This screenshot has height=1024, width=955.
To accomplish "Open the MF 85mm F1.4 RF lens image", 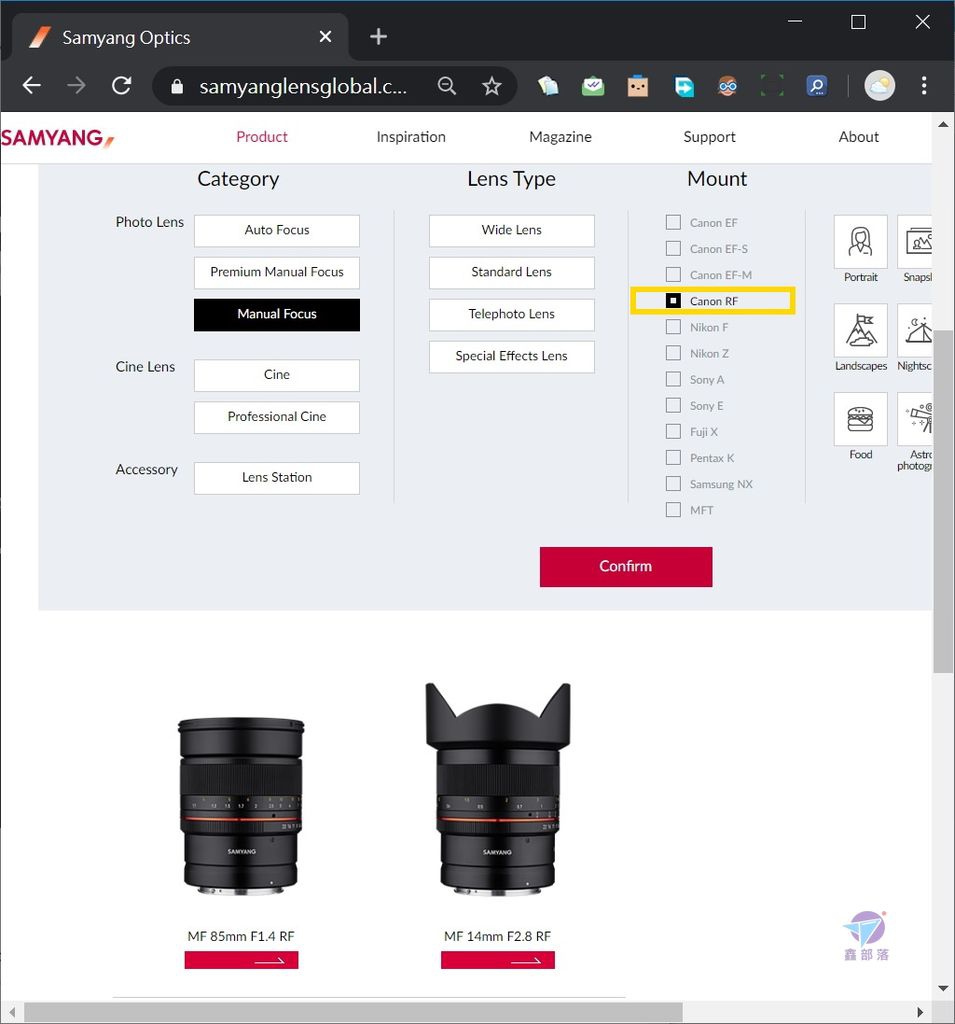I will click(x=241, y=806).
